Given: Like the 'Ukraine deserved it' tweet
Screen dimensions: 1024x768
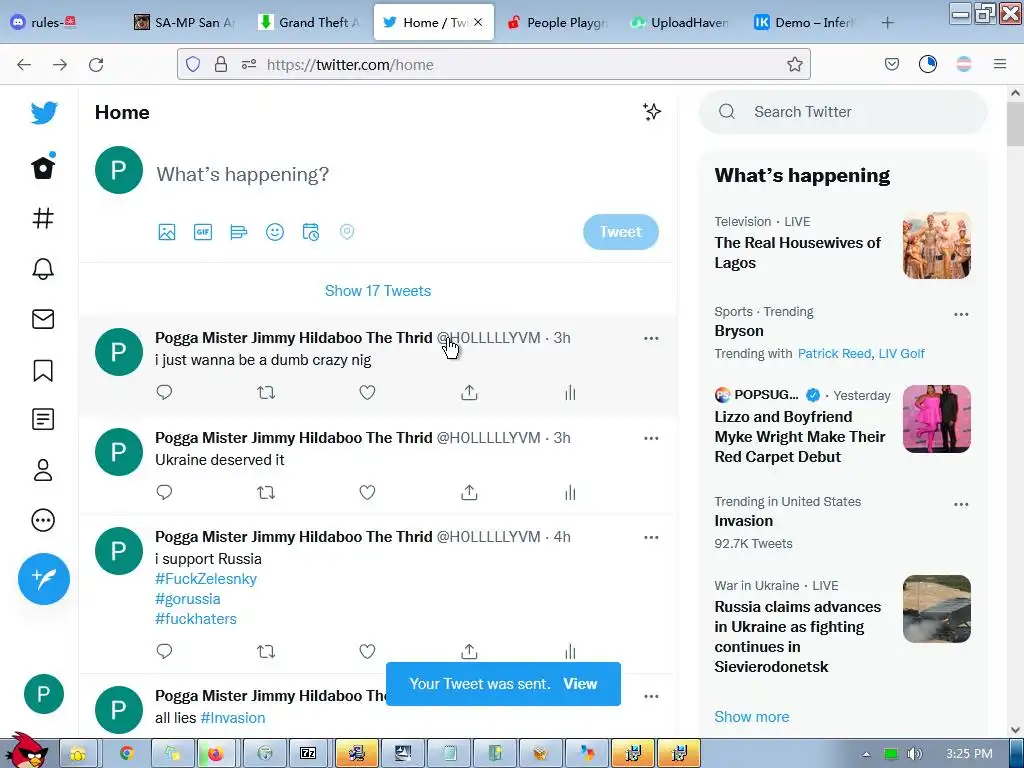Looking at the screenshot, I should coord(368,492).
